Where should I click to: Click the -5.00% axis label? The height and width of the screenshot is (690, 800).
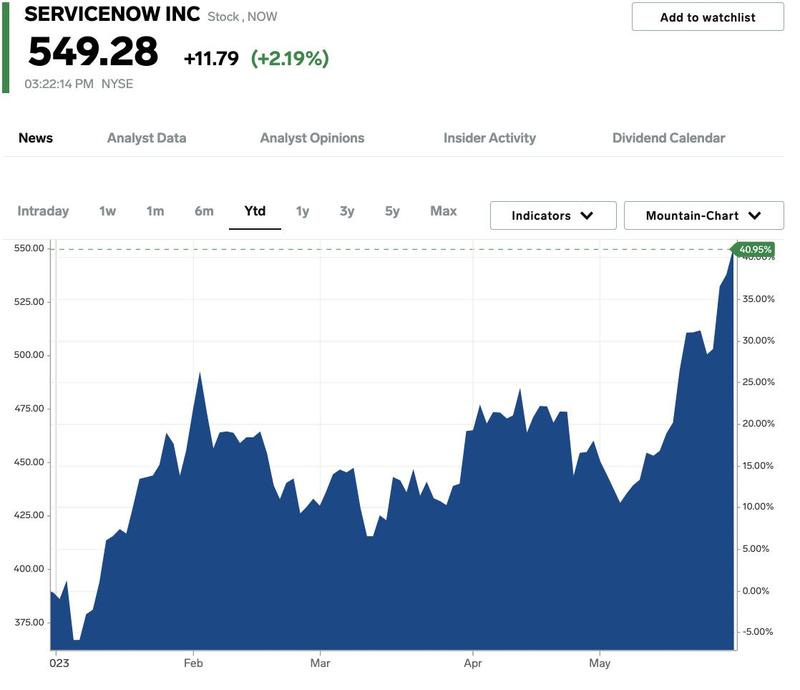(x=757, y=631)
